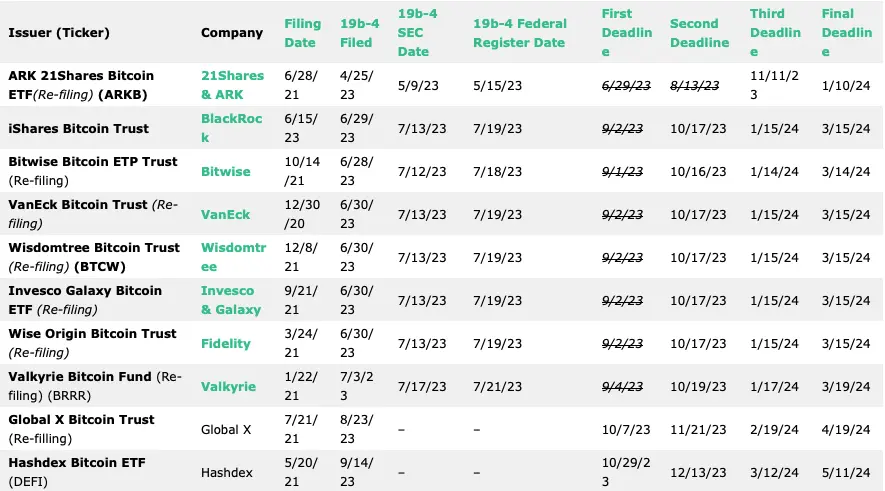This screenshot has width=885, height=491.
Task: Select the Global X company cell
Action: tap(226, 429)
